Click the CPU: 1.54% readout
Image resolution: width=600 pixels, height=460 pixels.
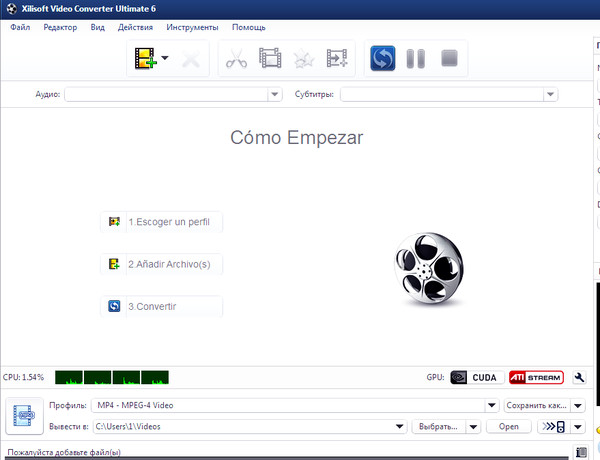(x=23, y=377)
